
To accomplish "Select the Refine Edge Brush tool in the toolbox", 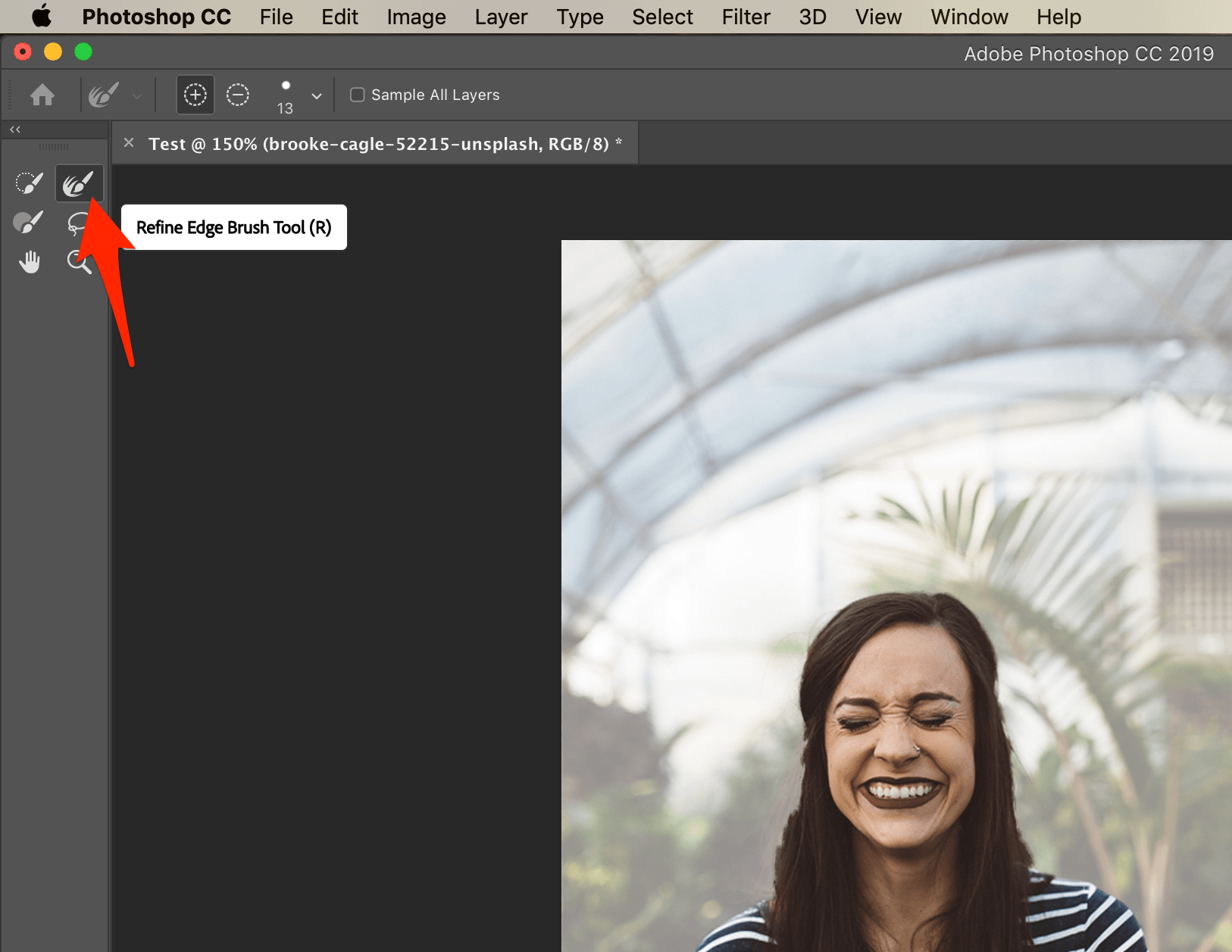I will pos(78,183).
